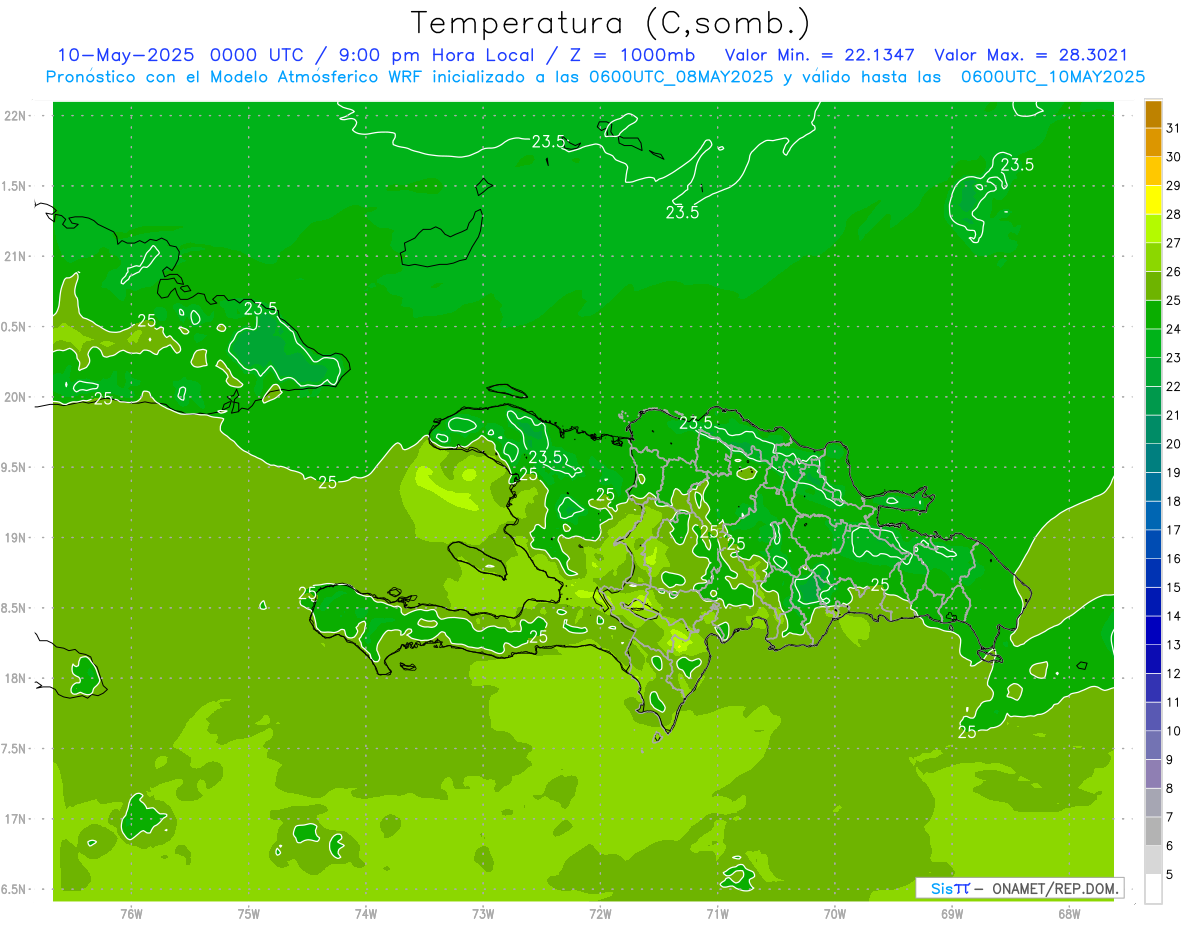Viewport: 1200px width, 927px height.
Task: Click longitude axis label '73W'
Action: point(483,914)
